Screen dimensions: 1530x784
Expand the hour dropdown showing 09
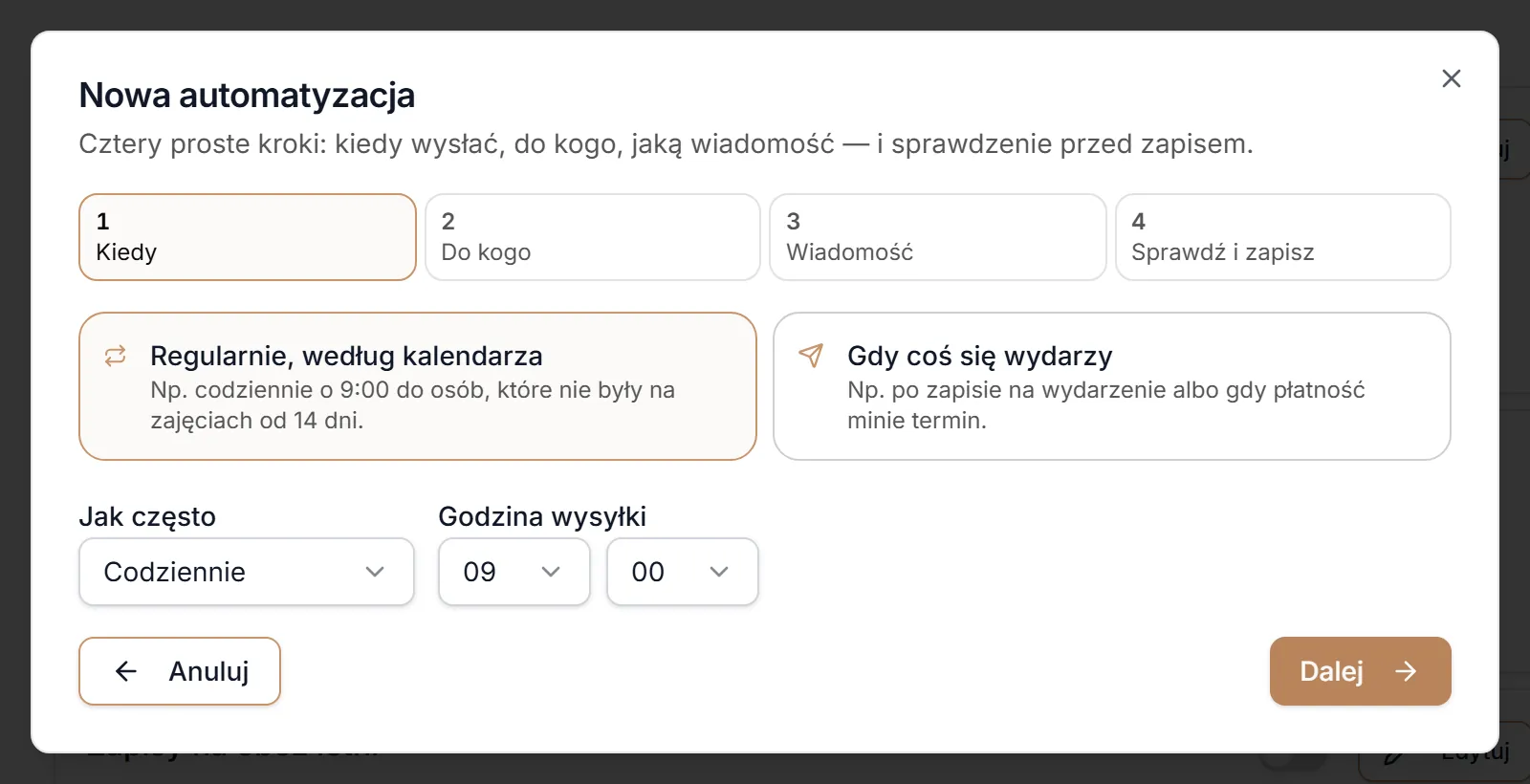click(514, 572)
